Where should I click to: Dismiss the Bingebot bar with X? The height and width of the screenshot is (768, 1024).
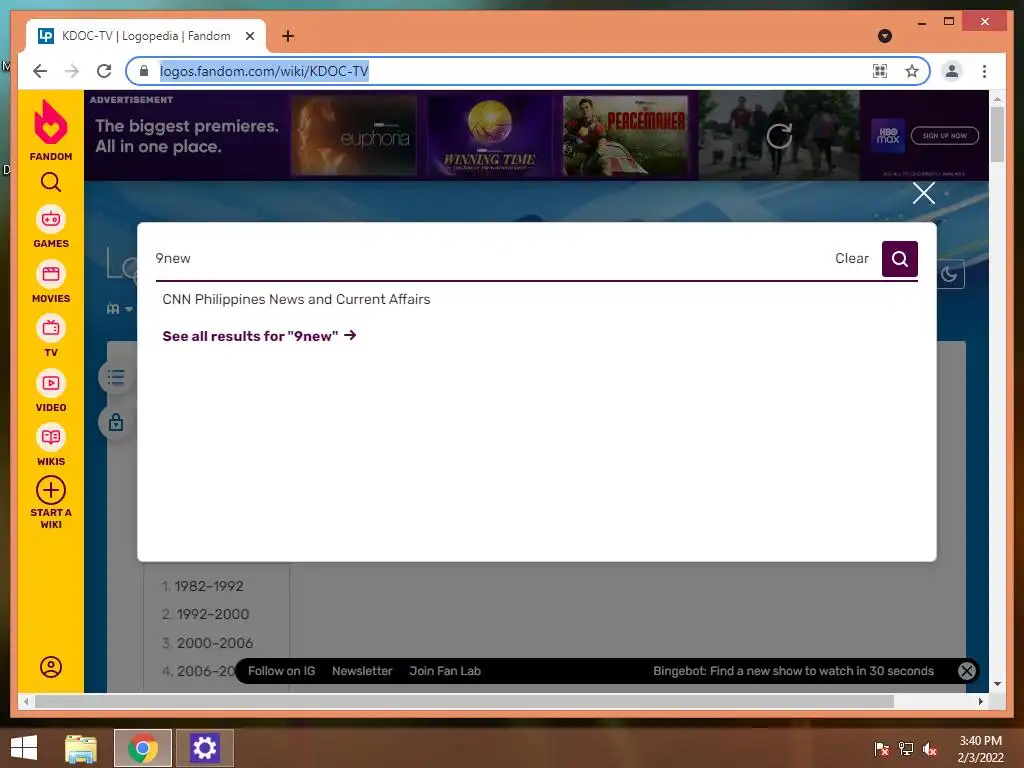pyautogui.click(x=967, y=671)
